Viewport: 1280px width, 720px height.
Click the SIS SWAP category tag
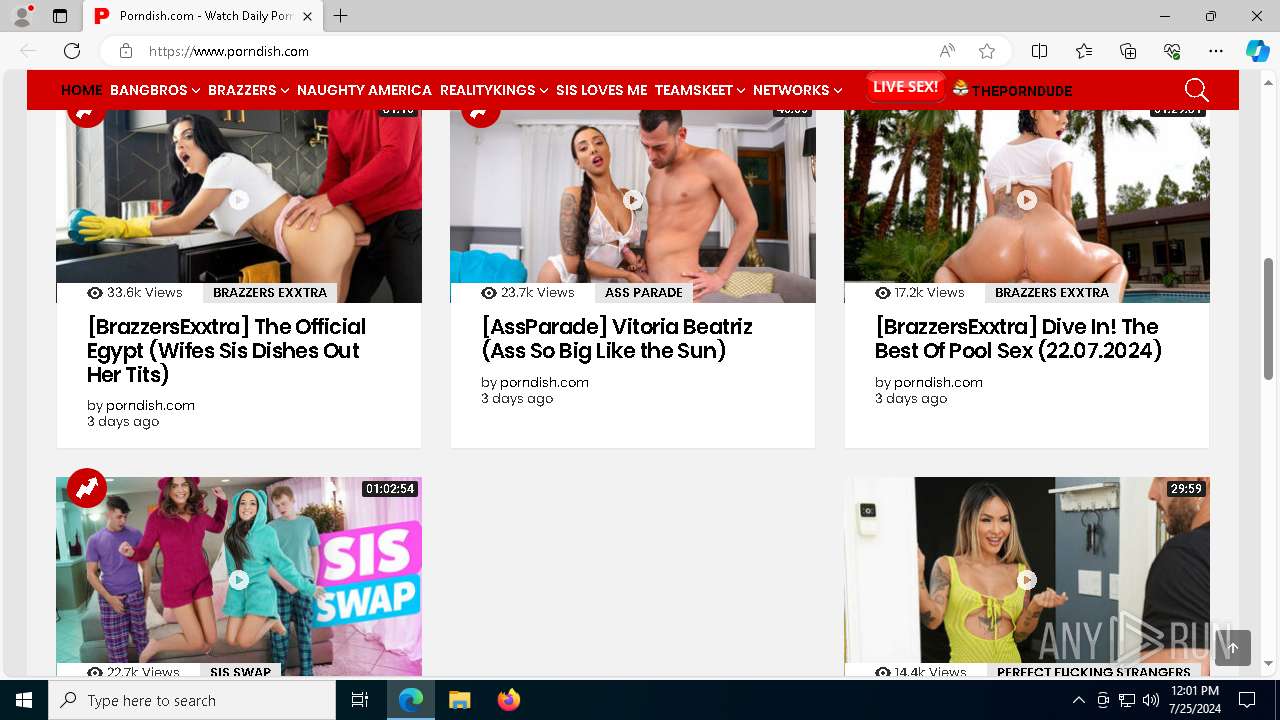241,672
